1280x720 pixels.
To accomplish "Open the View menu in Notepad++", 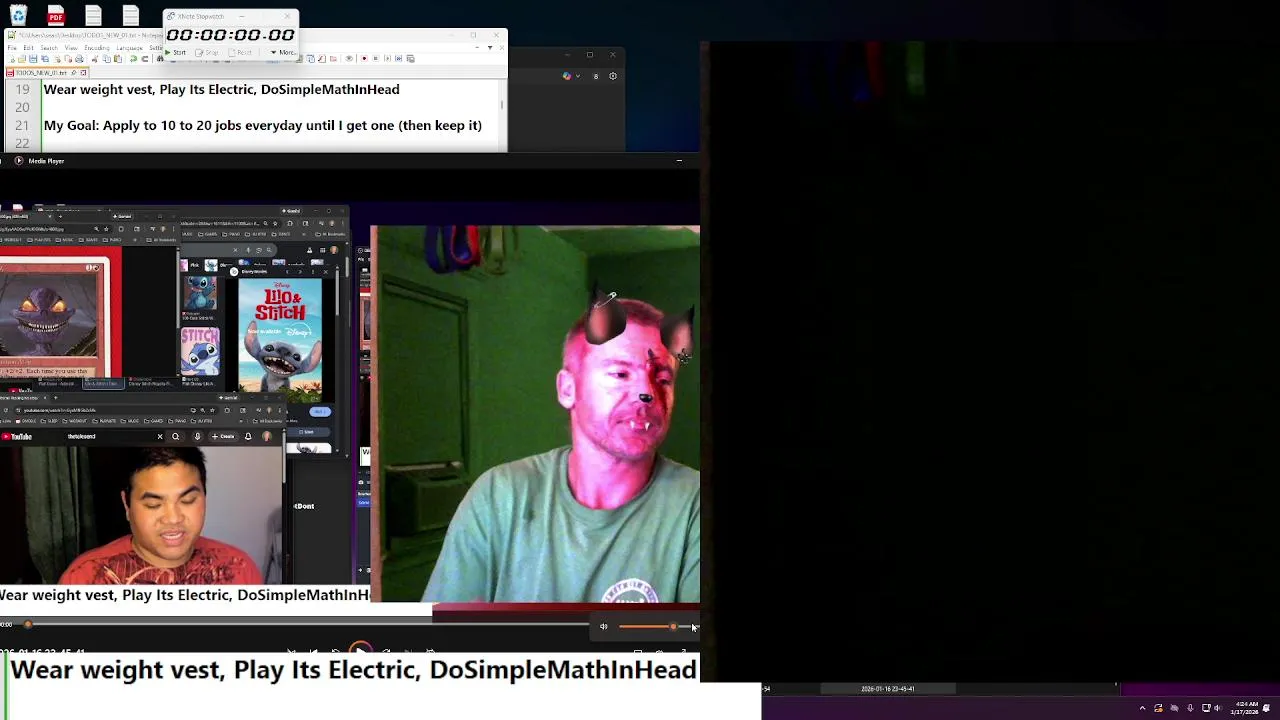I will pos(71,48).
